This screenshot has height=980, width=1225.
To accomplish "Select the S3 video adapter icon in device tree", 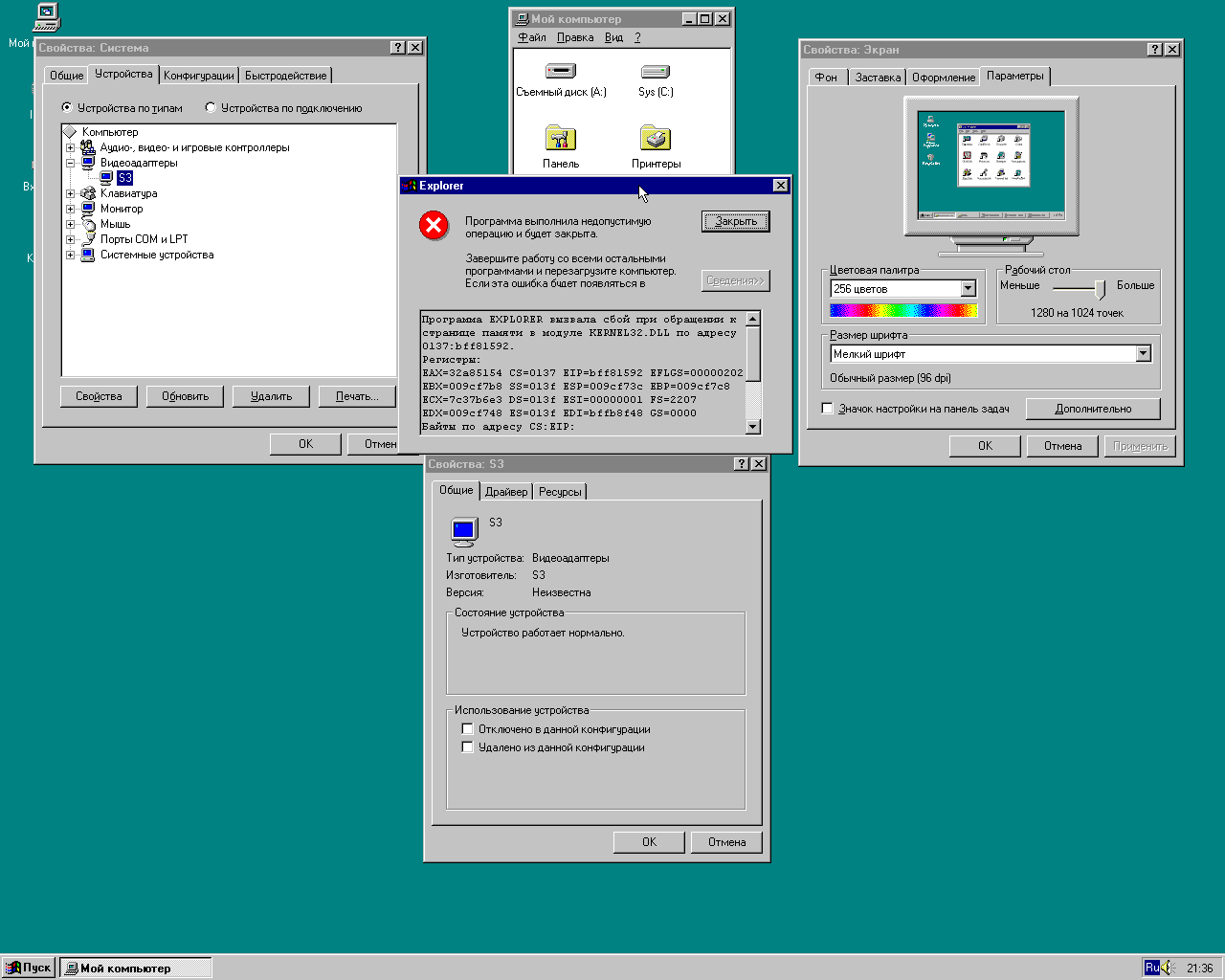I will (106, 178).
